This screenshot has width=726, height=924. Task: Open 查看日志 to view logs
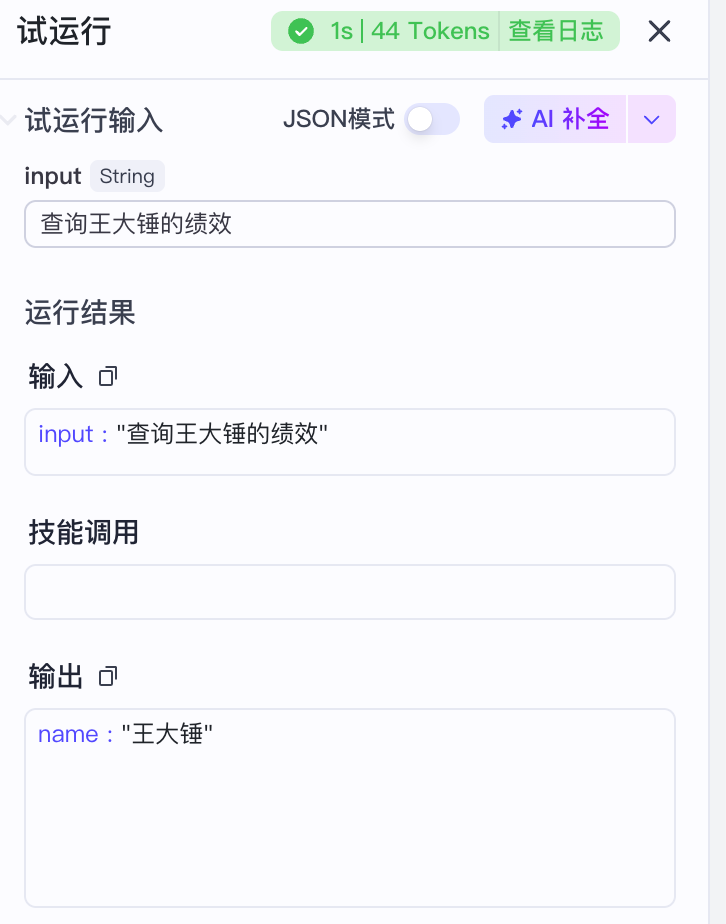pos(556,32)
